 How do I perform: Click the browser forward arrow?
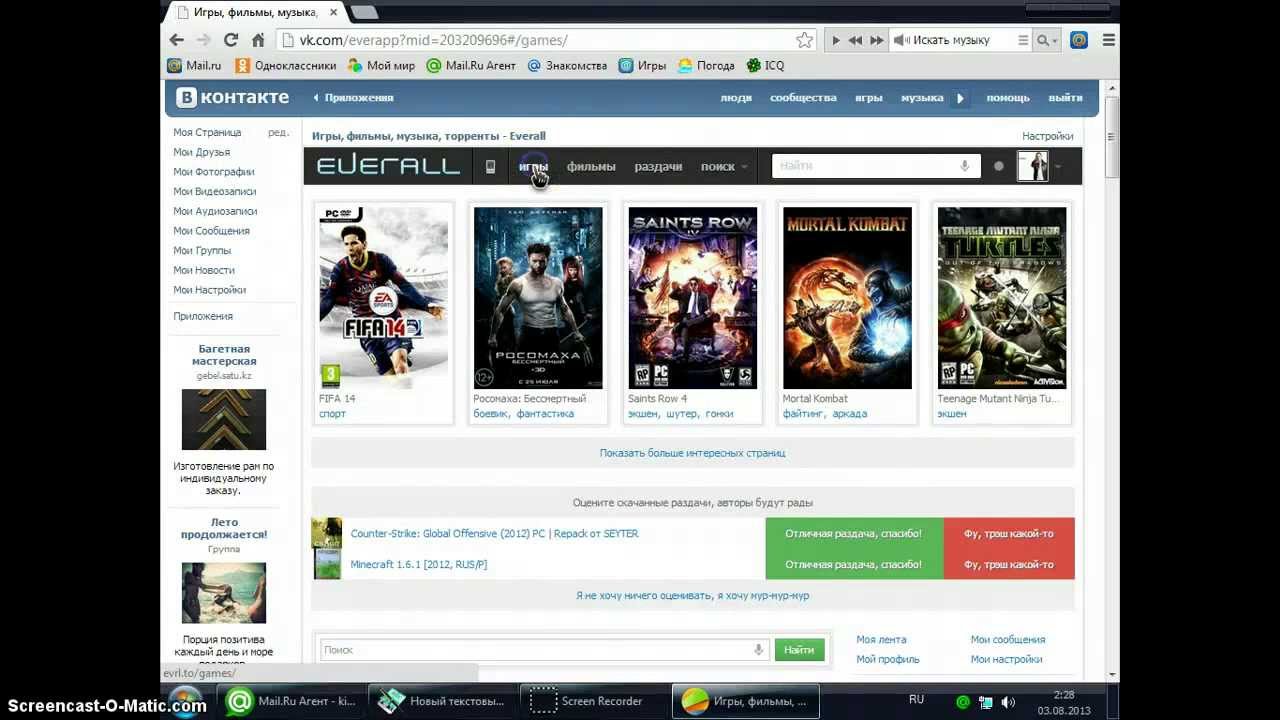[204, 40]
